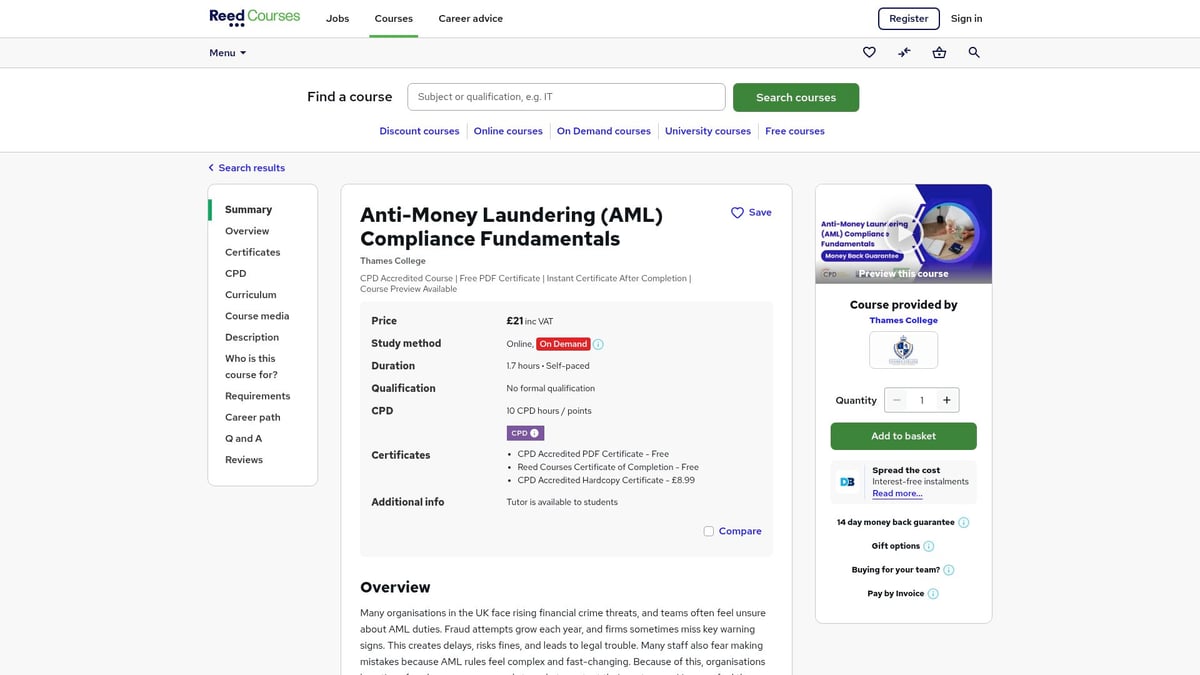Image resolution: width=1200 pixels, height=675 pixels.
Task: Click inside the Find a course search field
Action: (566, 96)
